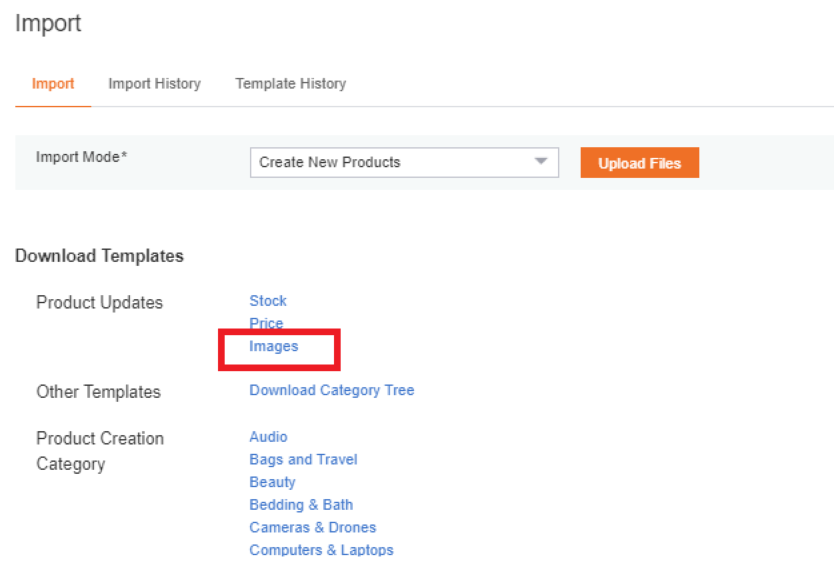Open the Computers & Laptops template

click(321, 550)
